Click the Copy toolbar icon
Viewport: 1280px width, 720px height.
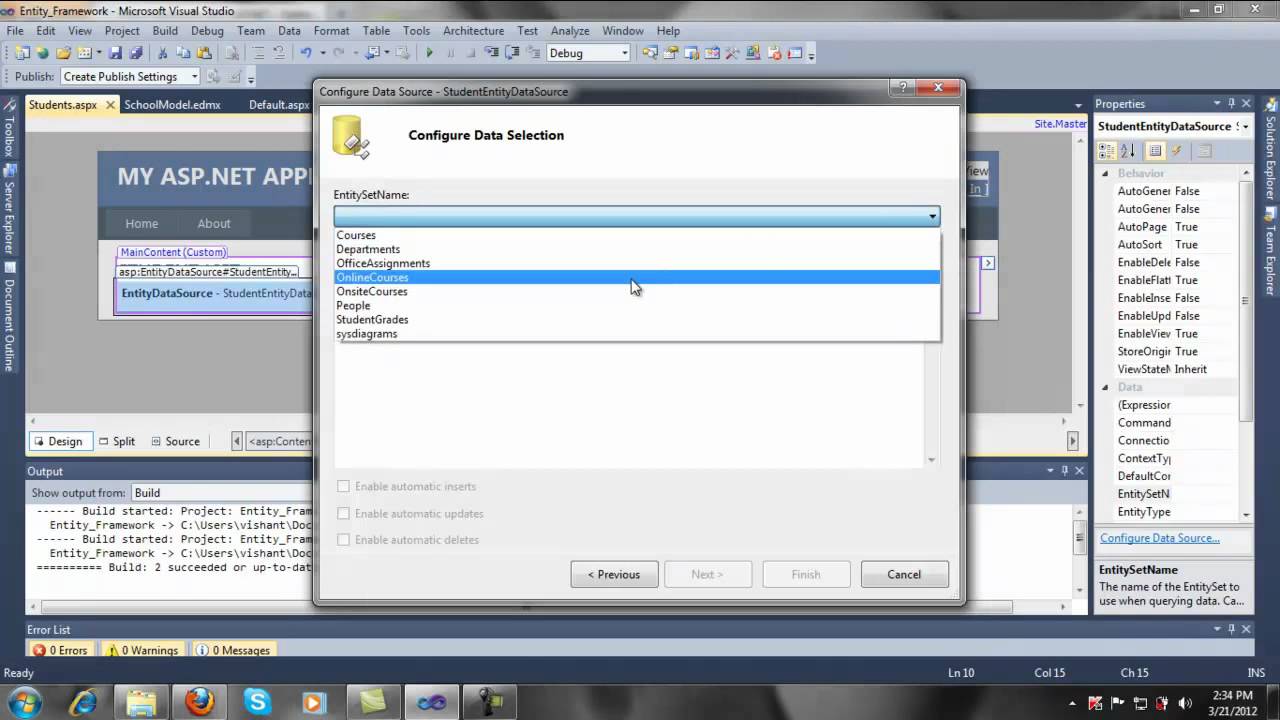point(184,53)
